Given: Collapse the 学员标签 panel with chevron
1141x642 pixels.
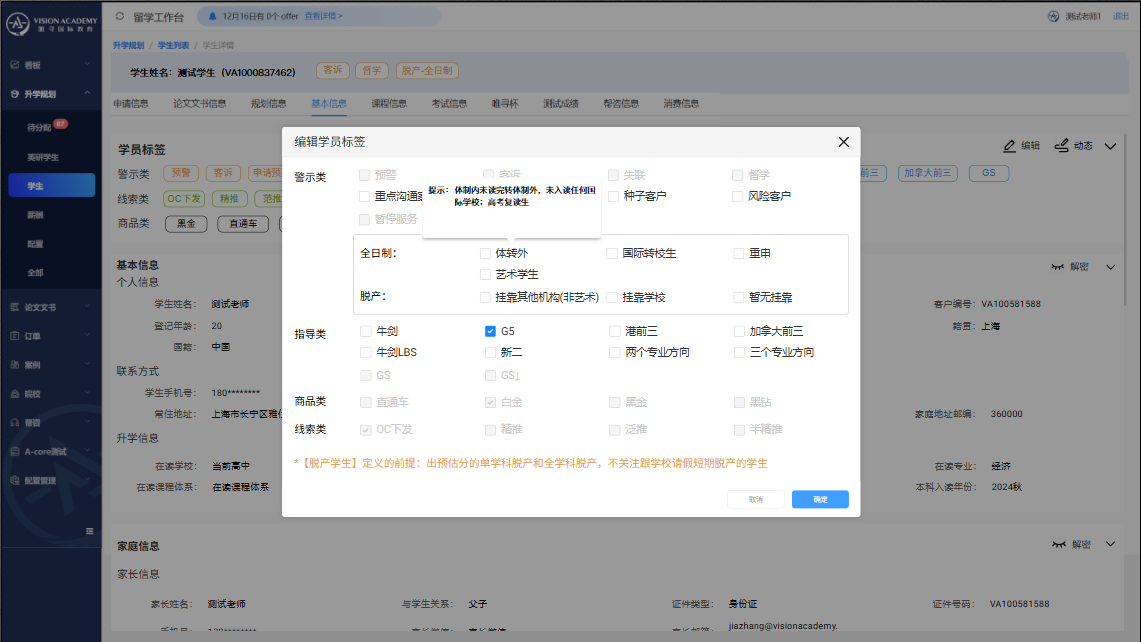Looking at the screenshot, I should [x=1109, y=146].
